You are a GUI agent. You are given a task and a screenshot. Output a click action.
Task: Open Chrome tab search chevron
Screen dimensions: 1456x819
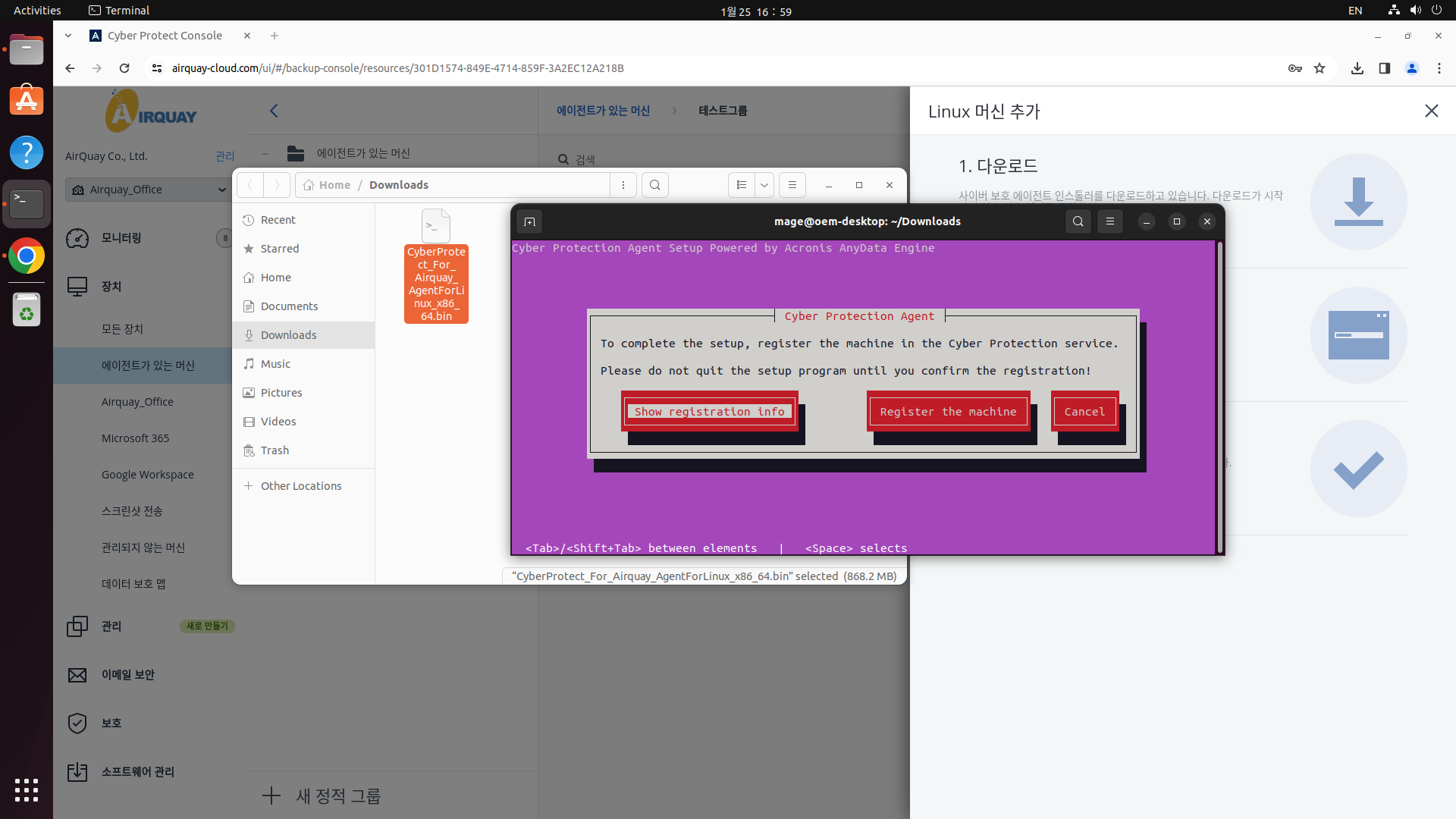coord(68,36)
